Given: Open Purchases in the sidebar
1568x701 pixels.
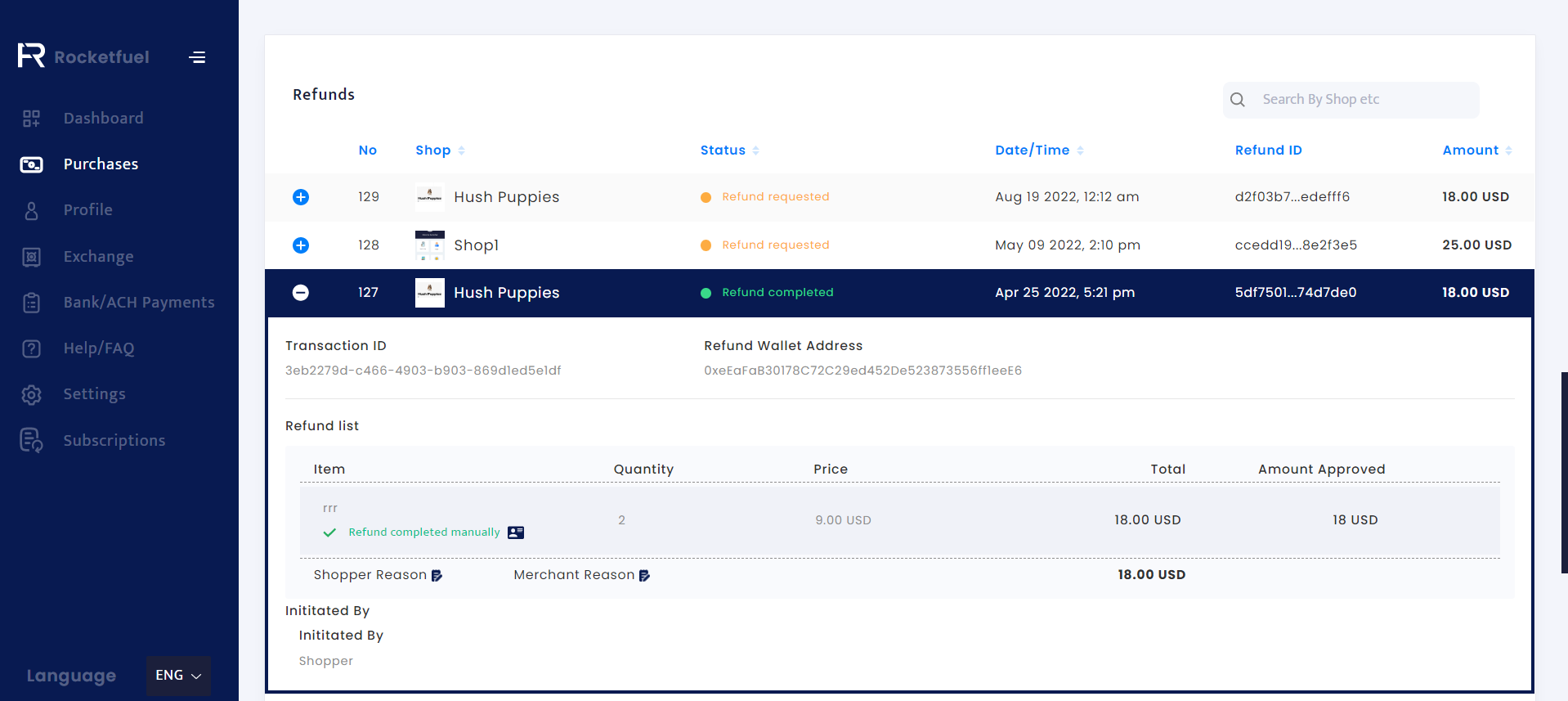Looking at the screenshot, I should pyautogui.click(x=101, y=164).
